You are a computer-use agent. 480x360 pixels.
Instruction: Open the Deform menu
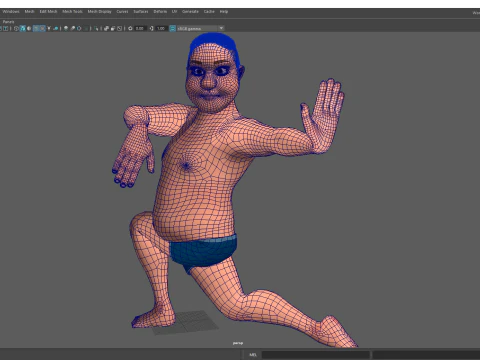click(x=160, y=12)
